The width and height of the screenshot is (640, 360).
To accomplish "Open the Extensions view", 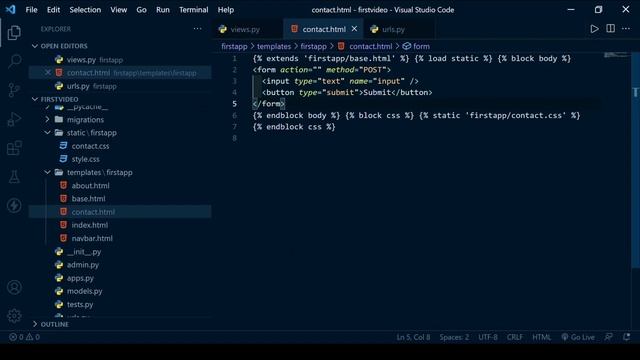I will (x=14, y=148).
